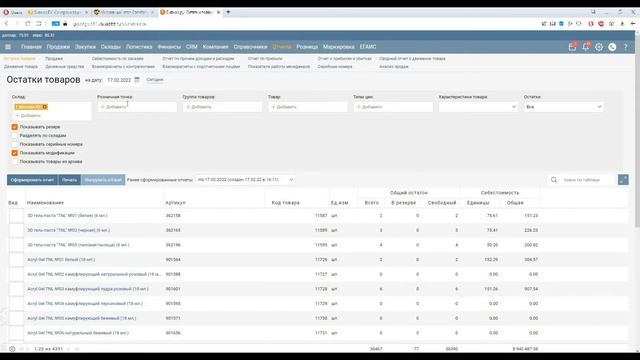Click the table fullscreen button at right
The height and width of the screenshot is (360, 640).
pos(623,180)
